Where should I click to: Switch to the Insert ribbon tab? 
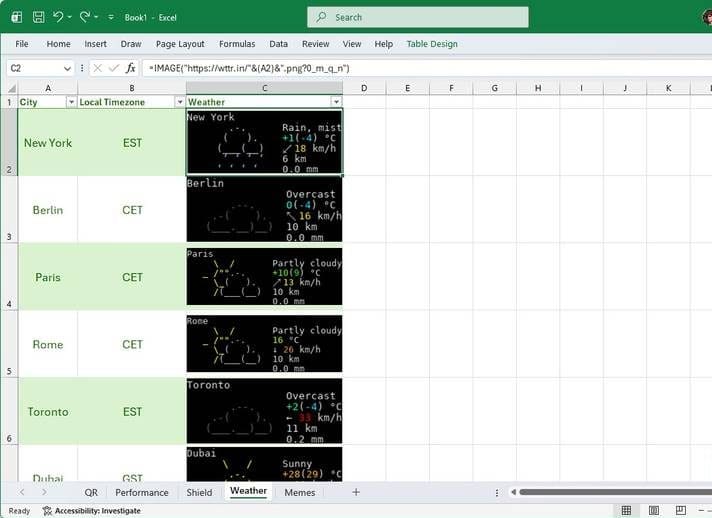pyautogui.click(x=95, y=44)
